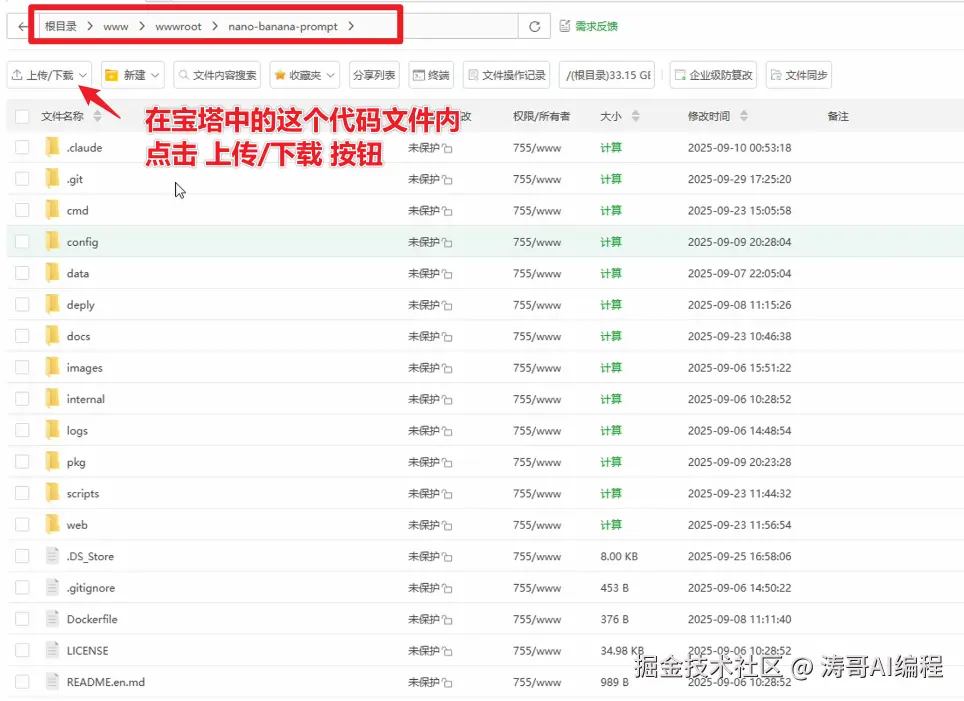The height and width of the screenshot is (701, 964).
Task: Click the .gitignore file icon
Action: 52,587
